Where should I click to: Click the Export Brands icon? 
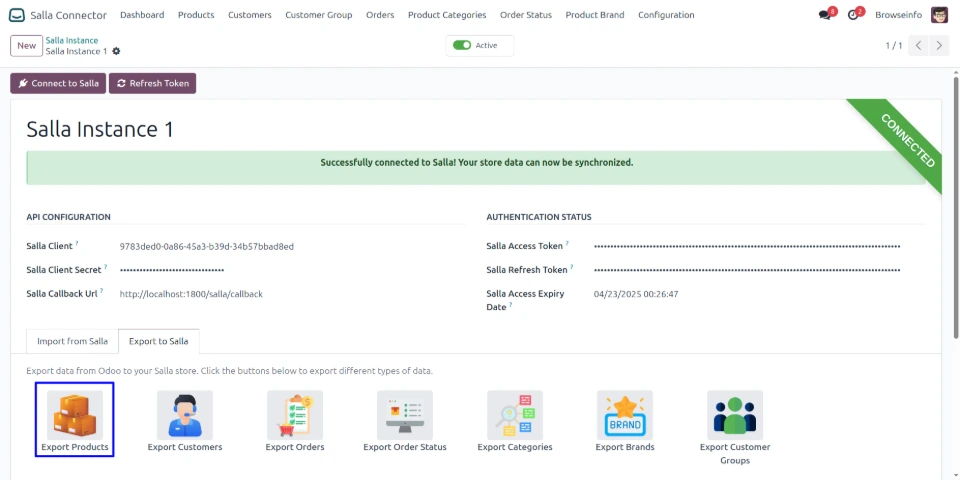[x=625, y=414]
